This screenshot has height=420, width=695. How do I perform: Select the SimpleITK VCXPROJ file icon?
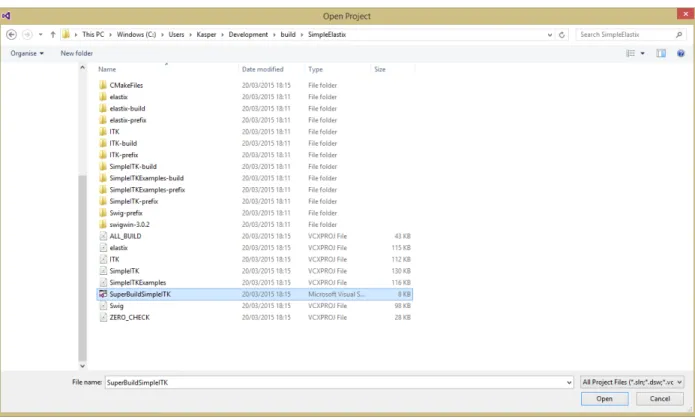(103, 271)
